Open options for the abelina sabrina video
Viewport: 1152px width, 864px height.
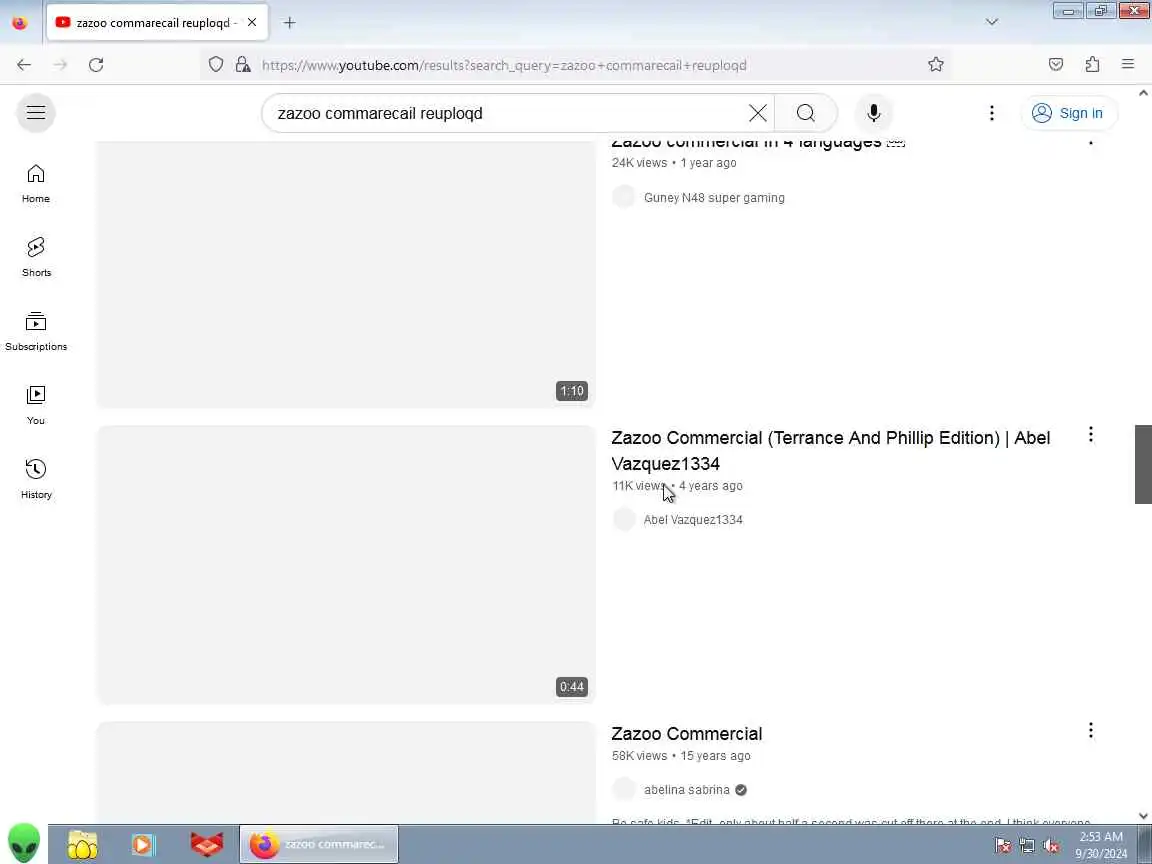(1090, 730)
